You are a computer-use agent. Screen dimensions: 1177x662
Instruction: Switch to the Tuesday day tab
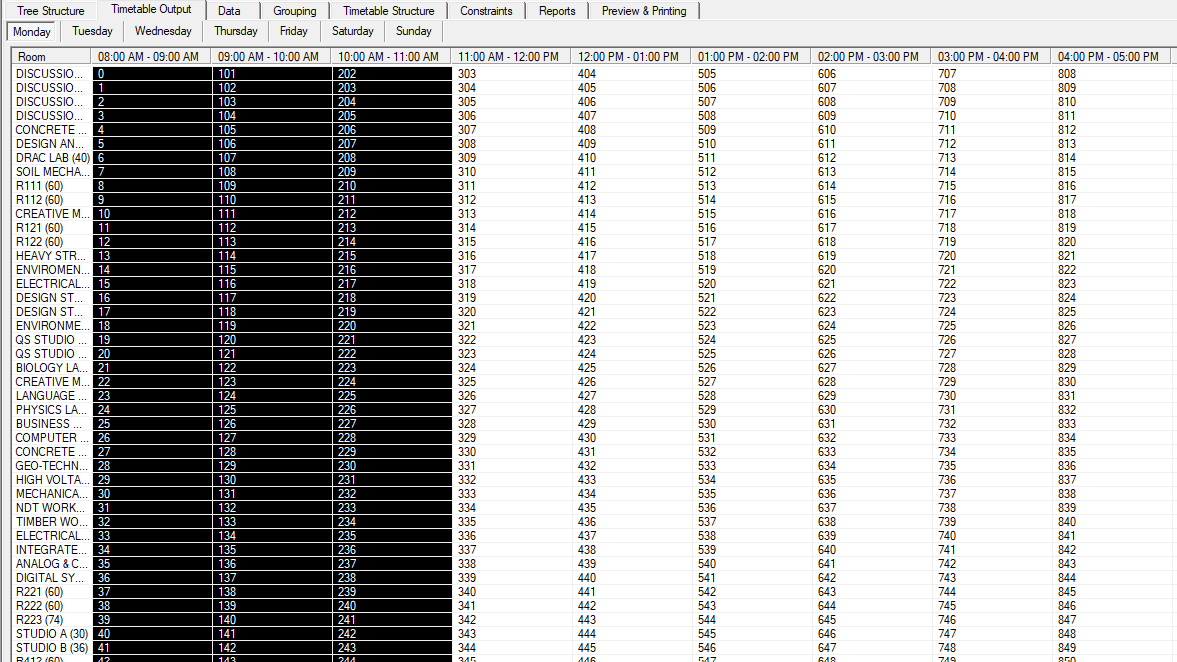[92, 31]
